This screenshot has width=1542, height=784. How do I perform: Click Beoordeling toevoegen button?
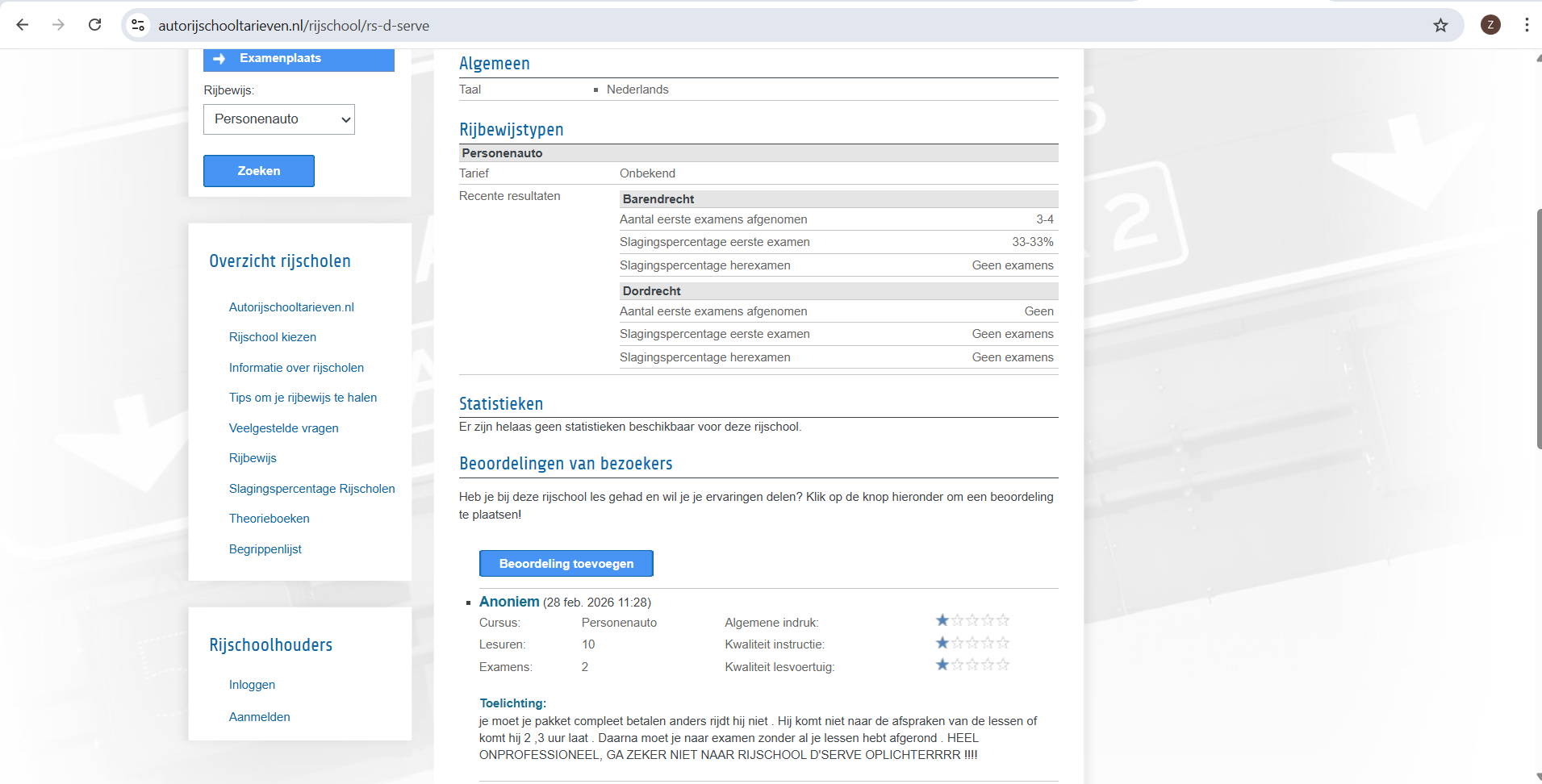point(566,564)
